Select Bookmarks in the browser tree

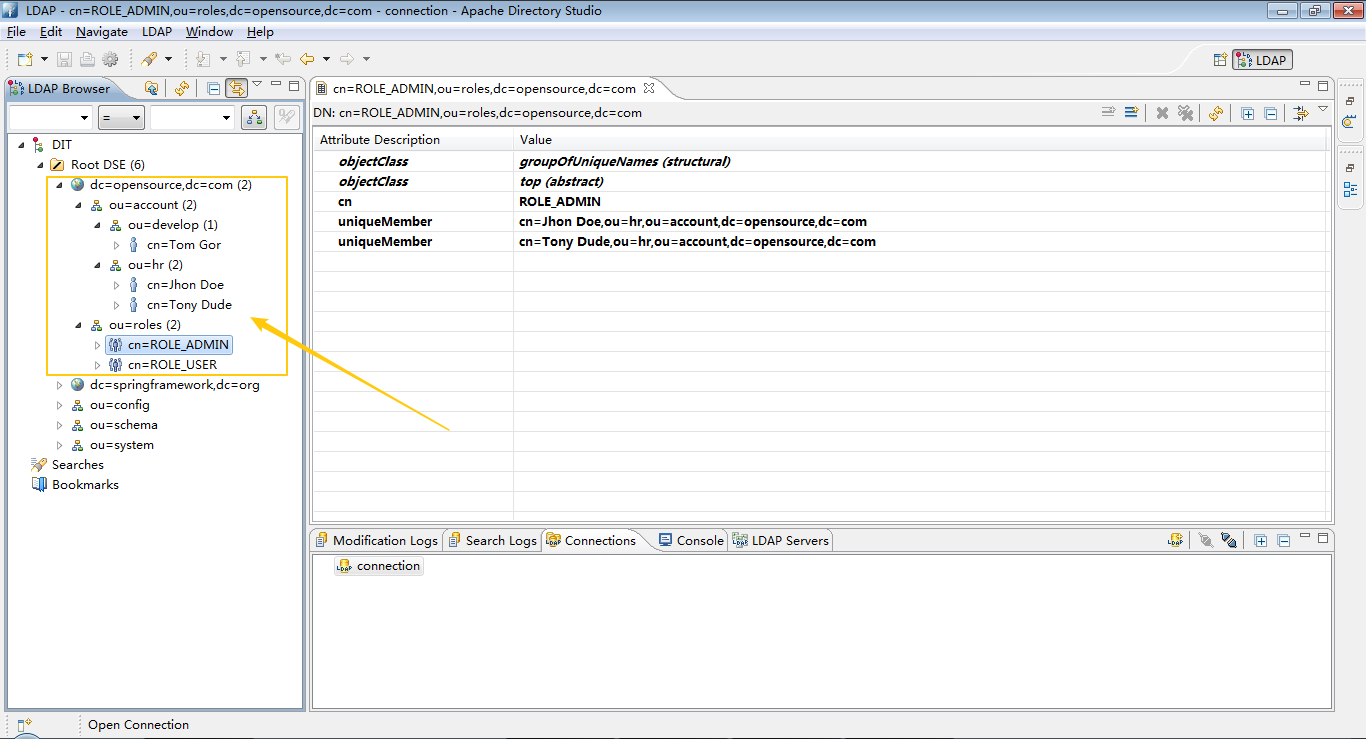(x=85, y=485)
